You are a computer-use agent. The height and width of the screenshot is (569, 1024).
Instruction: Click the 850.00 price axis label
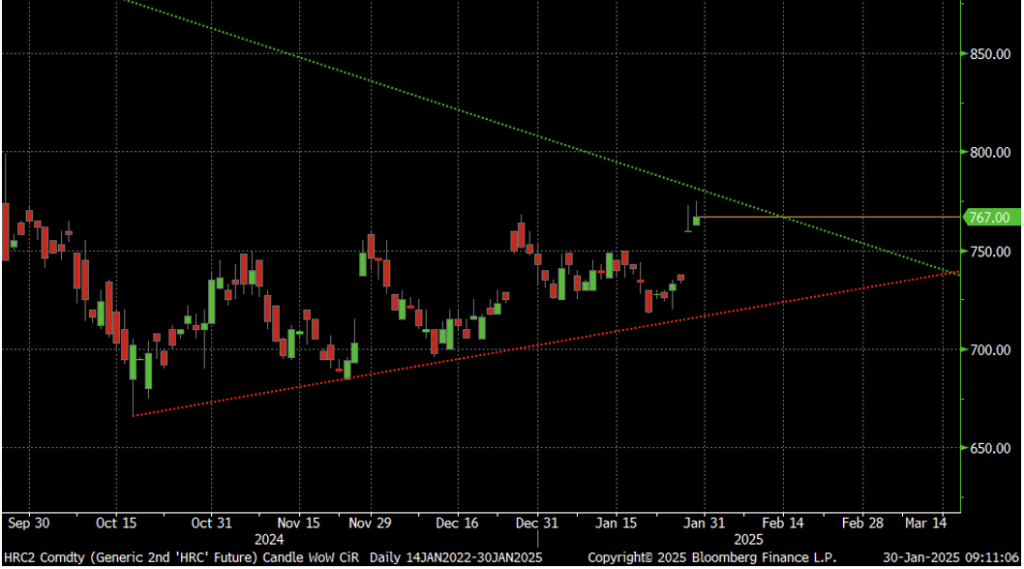(988, 54)
